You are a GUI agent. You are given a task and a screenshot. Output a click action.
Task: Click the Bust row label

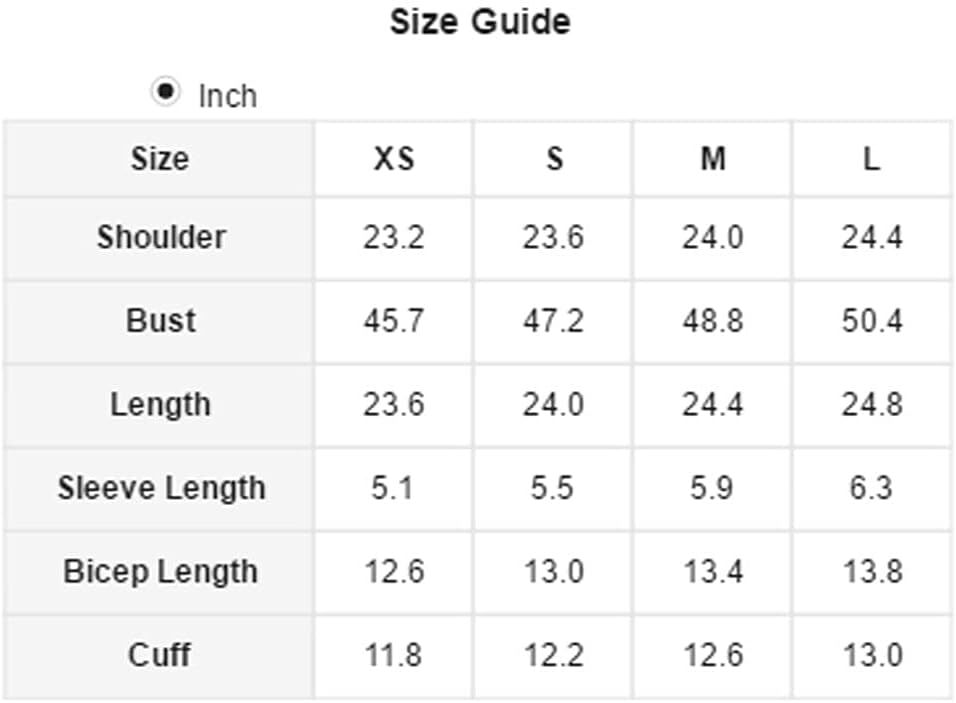pyautogui.click(x=161, y=321)
